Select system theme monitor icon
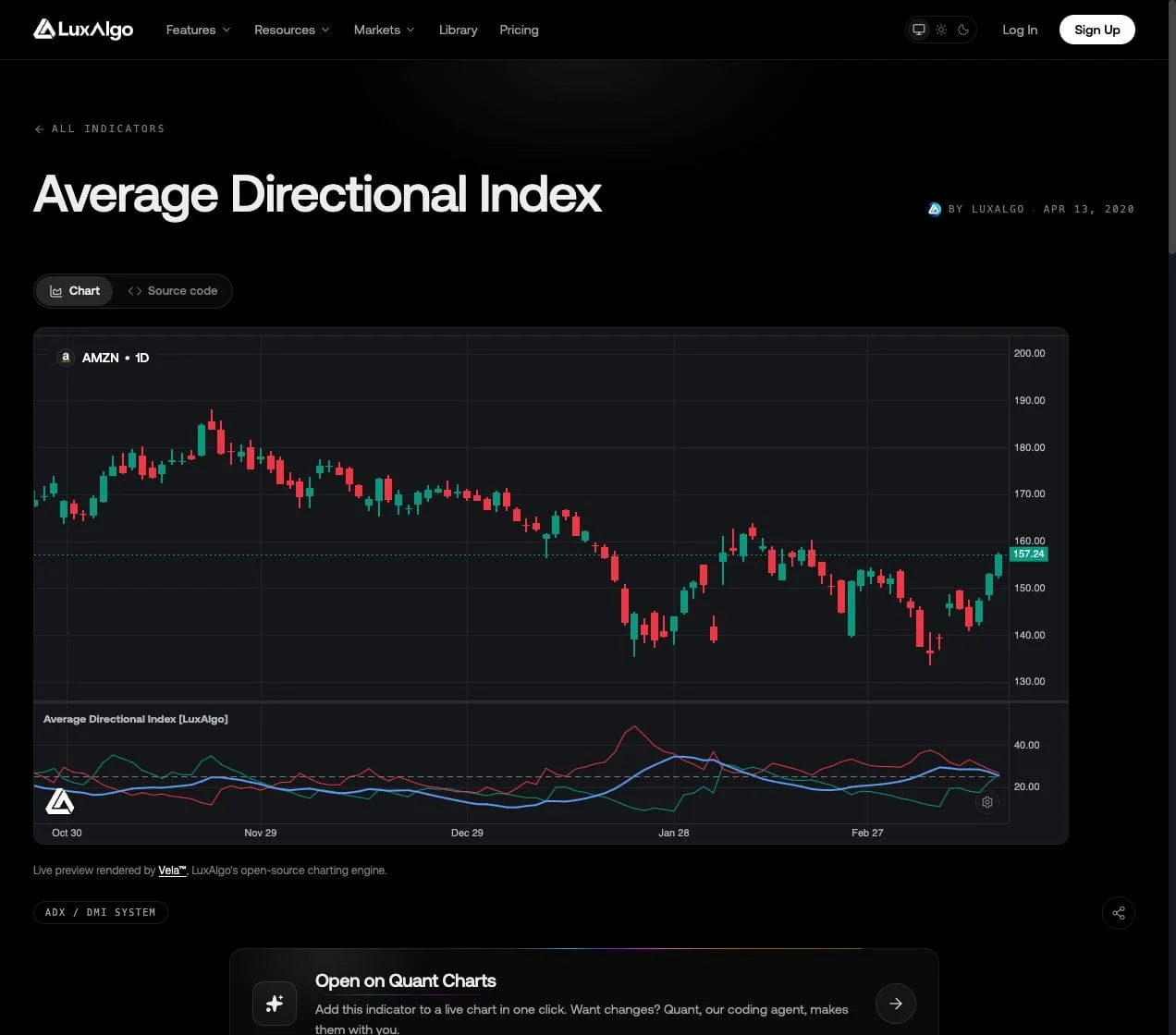This screenshot has height=1035, width=1176. [x=919, y=30]
